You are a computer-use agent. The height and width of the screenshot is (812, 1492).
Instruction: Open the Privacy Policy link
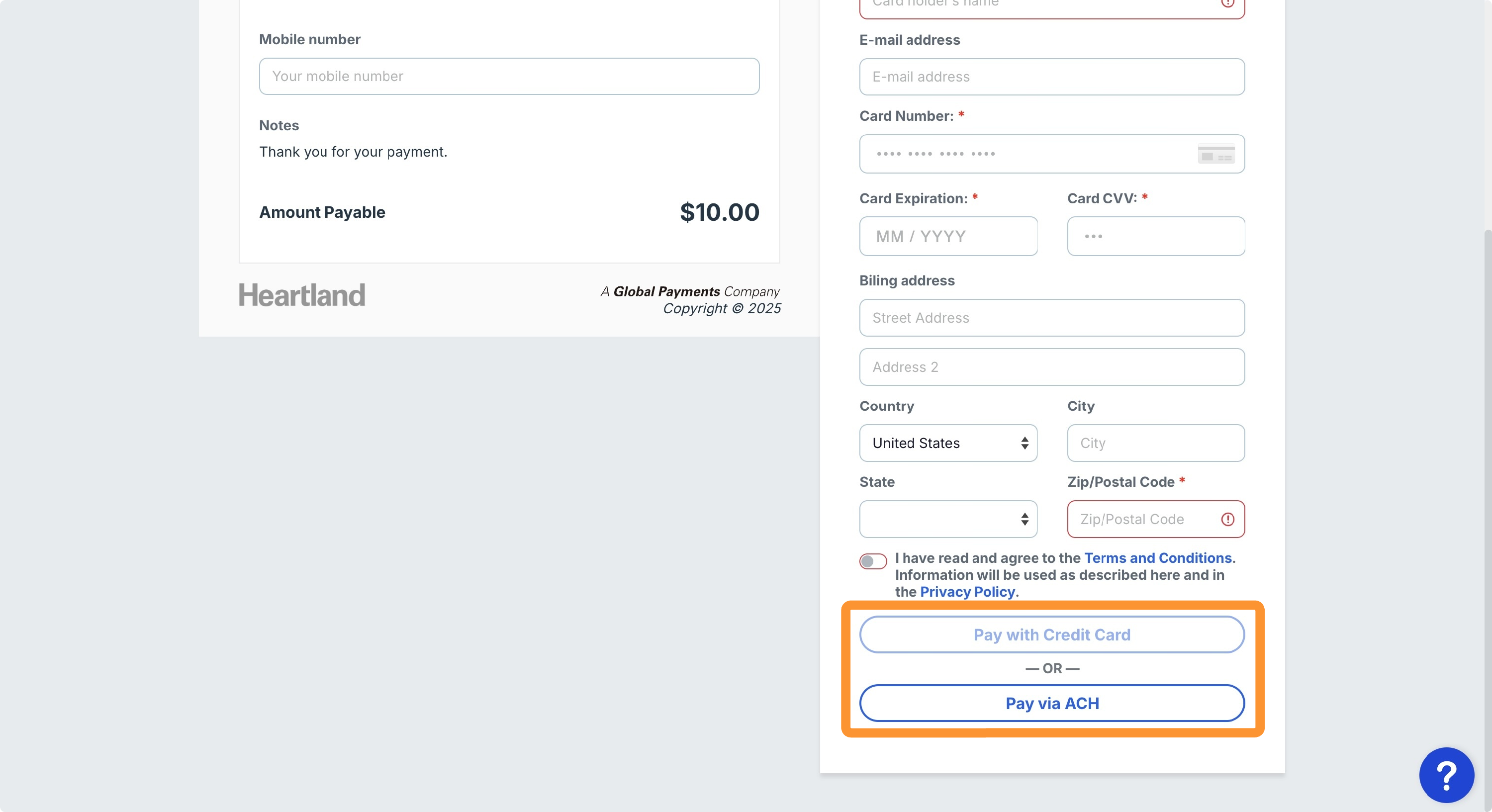pyautogui.click(x=967, y=592)
